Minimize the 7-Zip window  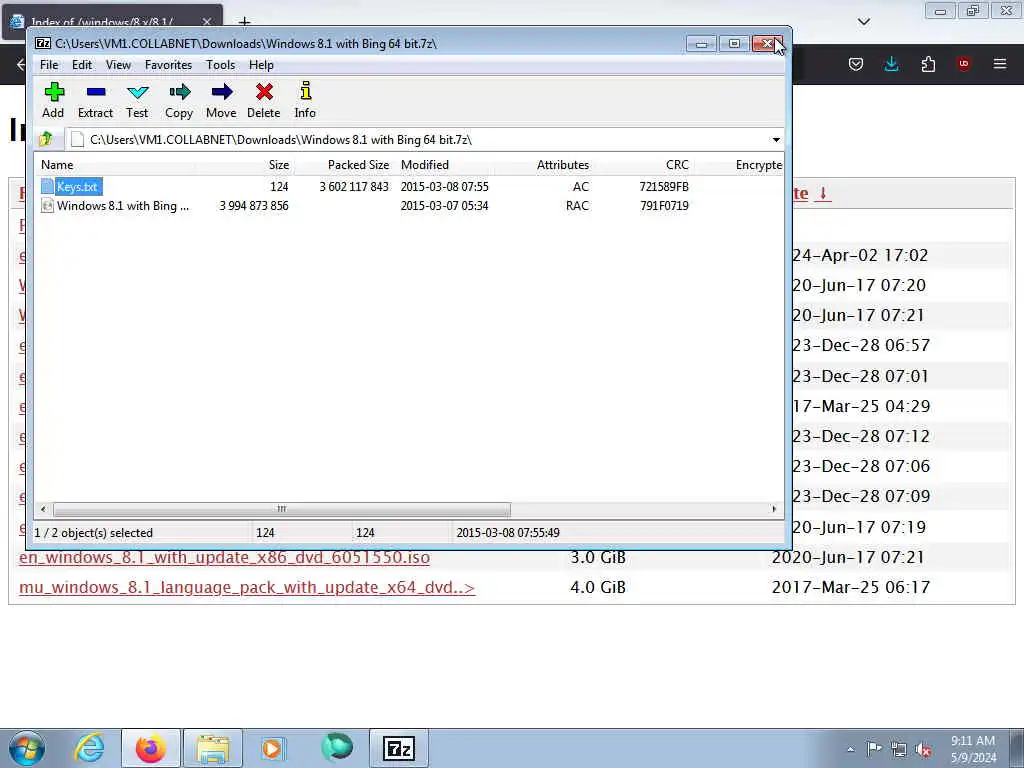click(701, 44)
